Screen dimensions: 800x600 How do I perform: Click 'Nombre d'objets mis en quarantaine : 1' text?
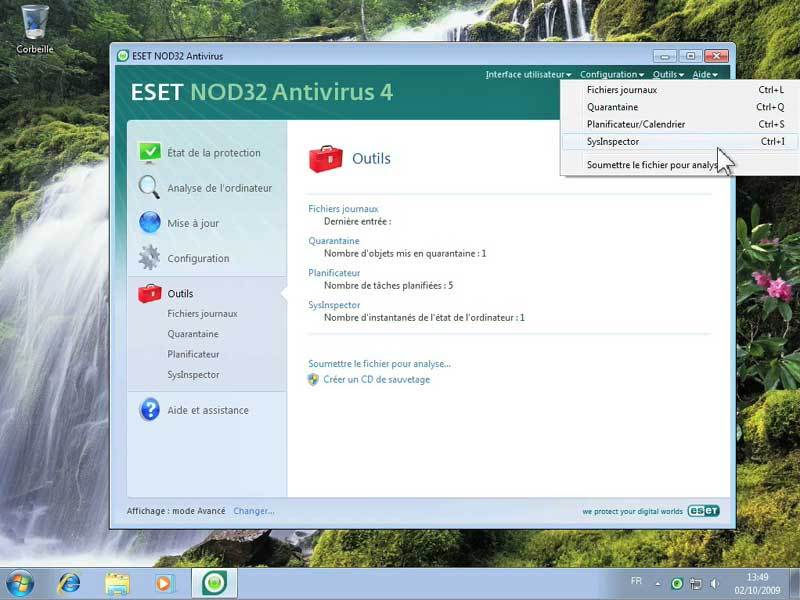[405, 254]
